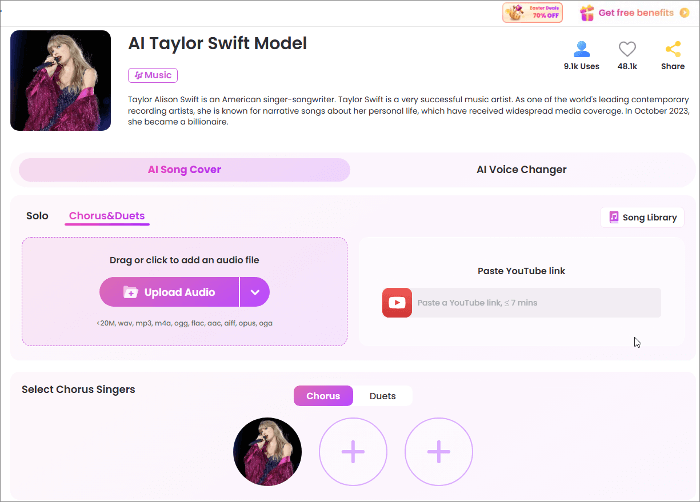This screenshot has height=502, width=700.
Task: Open the Song Library
Action: [642, 218]
